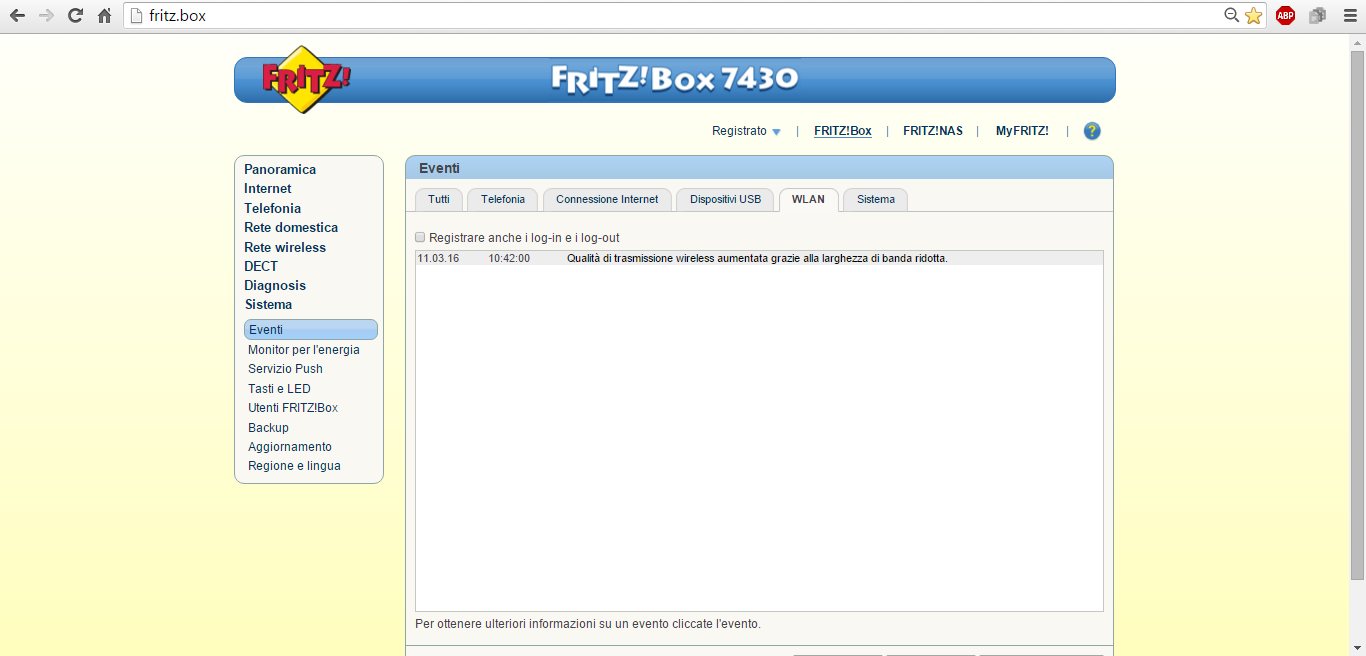Image resolution: width=1366 pixels, height=656 pixels.
Task: Open Servizio Push settings
Action: 285,369
